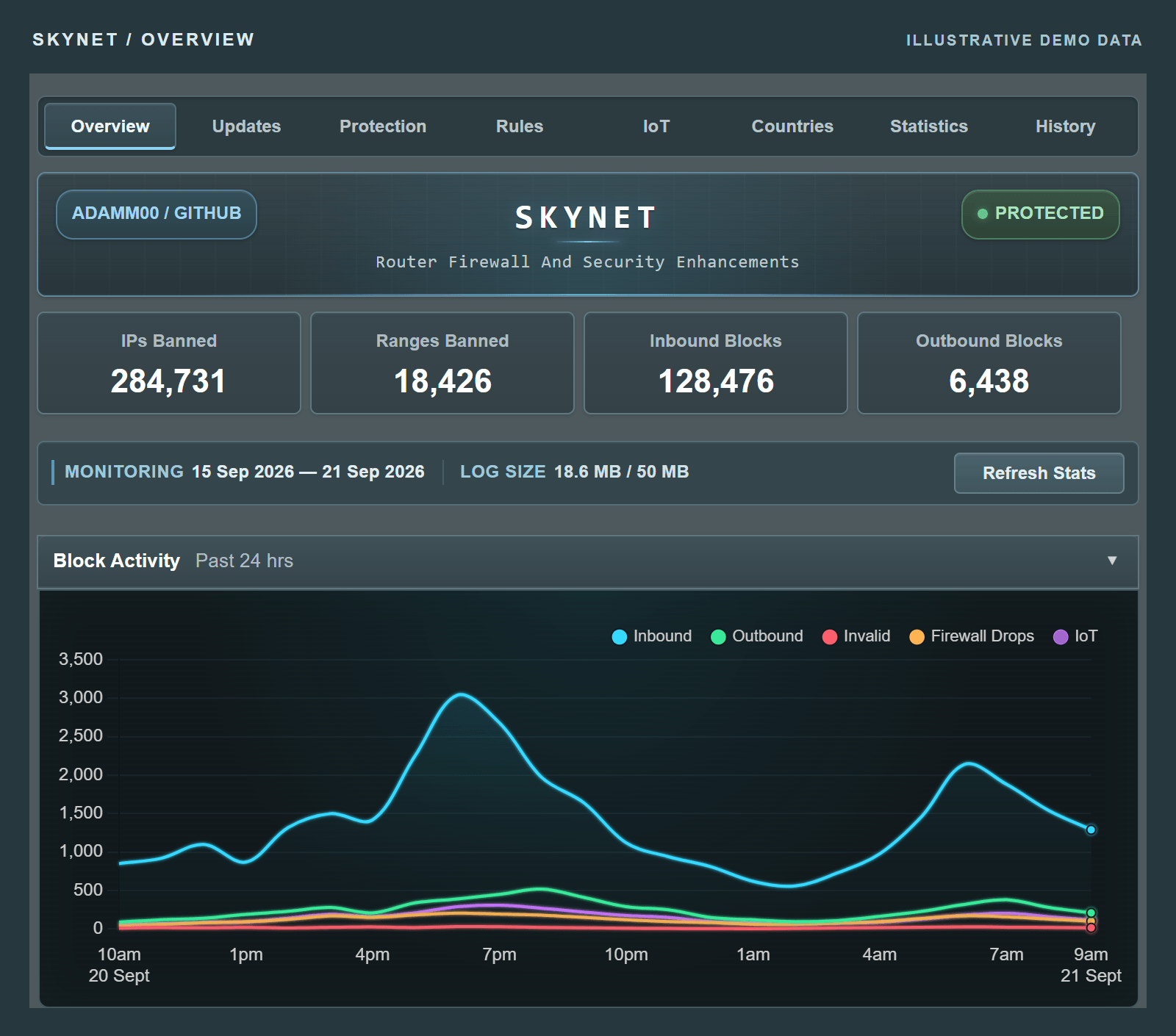Click the PROTECTED status badge

[1041, 214]
